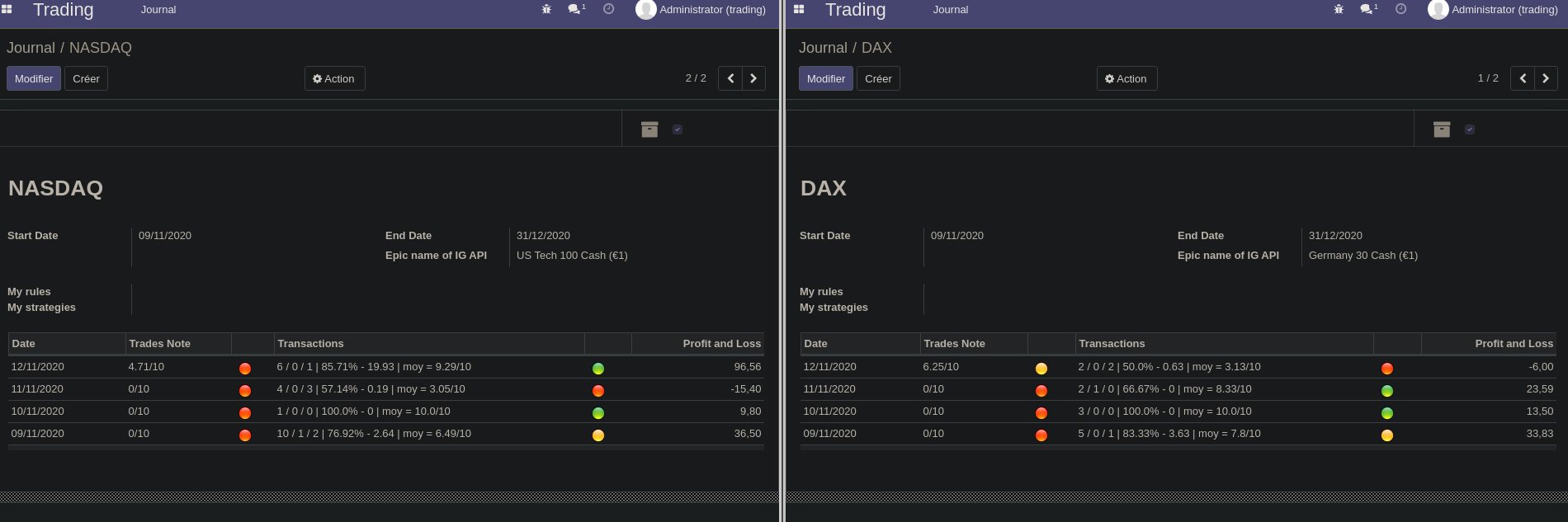The width and height of the screenshot is (1568, 522).
Task: Select DAX row with profit 23,59
Action: [1178, 389]
